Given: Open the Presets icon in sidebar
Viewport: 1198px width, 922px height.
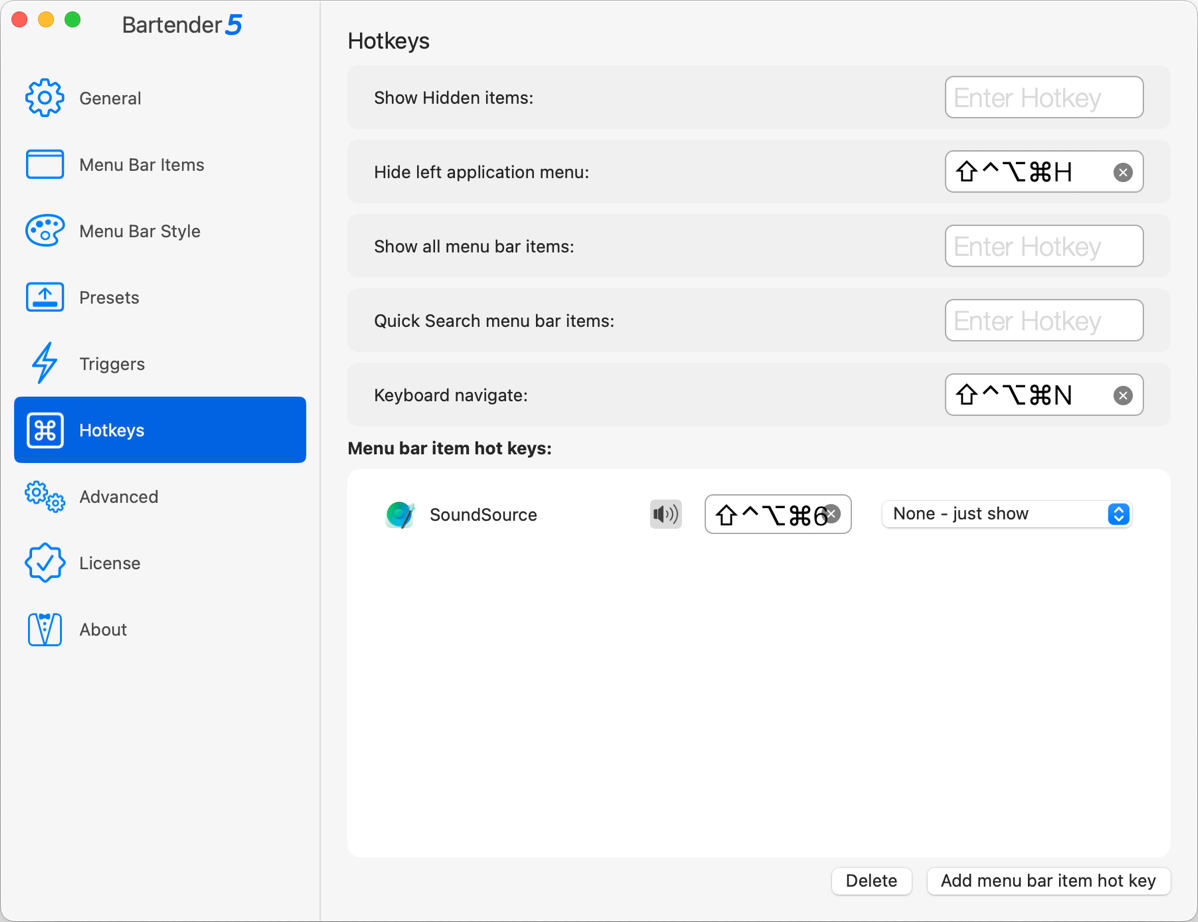Looking at the screenshot, I should click(44, 297).
